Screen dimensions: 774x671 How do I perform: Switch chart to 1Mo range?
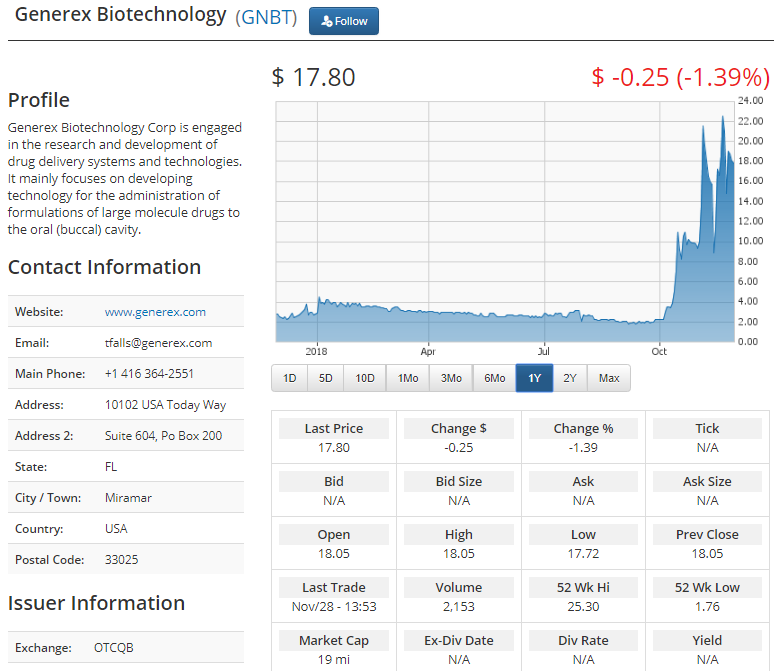click(408, 378)
